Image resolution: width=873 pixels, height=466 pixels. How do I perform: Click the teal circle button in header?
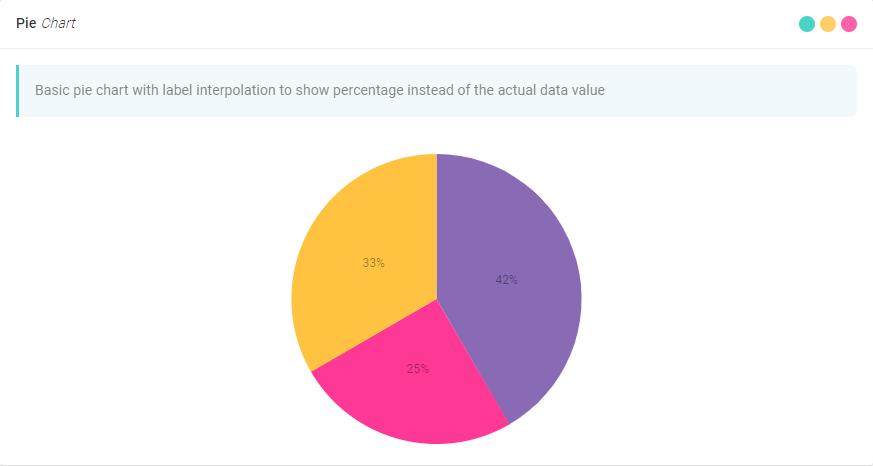click(807, 24)
